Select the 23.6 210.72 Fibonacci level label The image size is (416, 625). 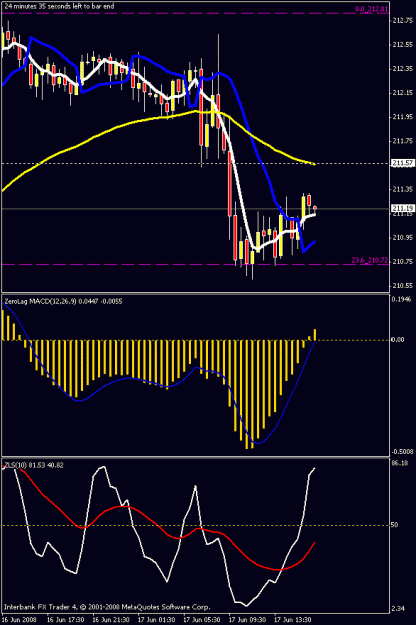369,260
